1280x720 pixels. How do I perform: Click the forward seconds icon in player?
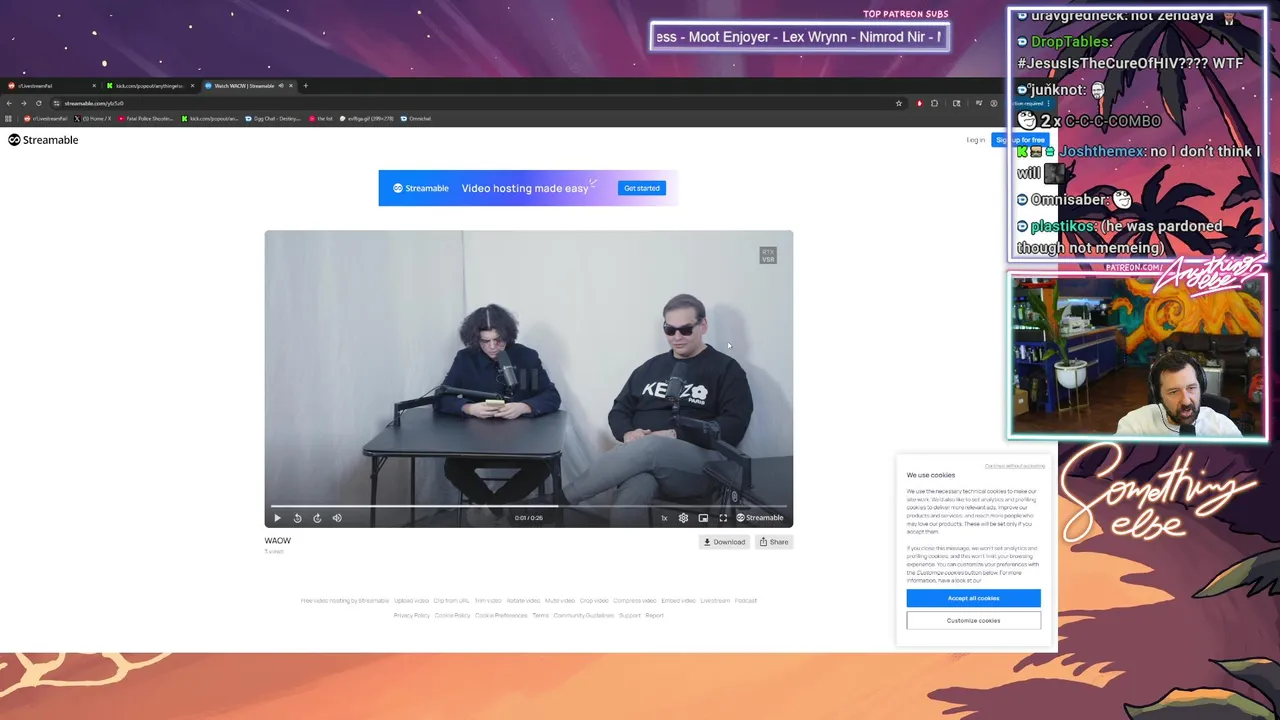pyautogui.click(x=317, y=518)
